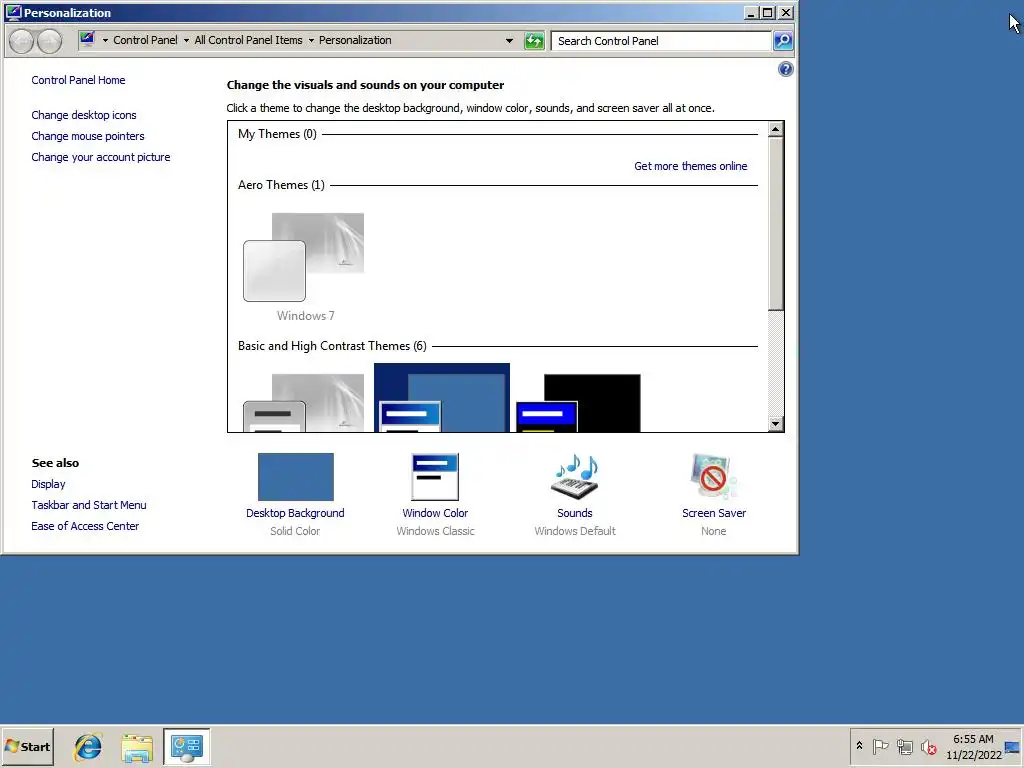This screenshot has width=1024, height=768.
Task: Click the theme list scrollbar thumb
Action: click(x=775, y=223)
